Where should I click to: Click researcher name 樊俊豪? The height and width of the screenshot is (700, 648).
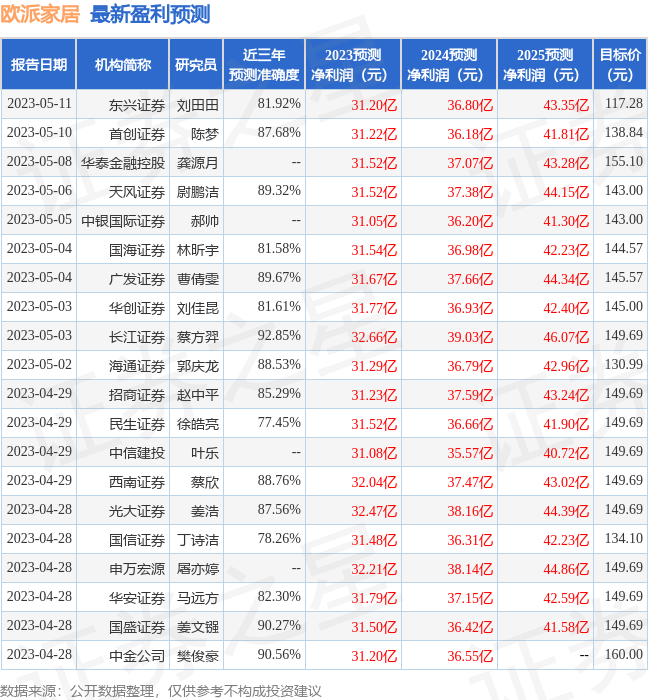coord(198,656)
